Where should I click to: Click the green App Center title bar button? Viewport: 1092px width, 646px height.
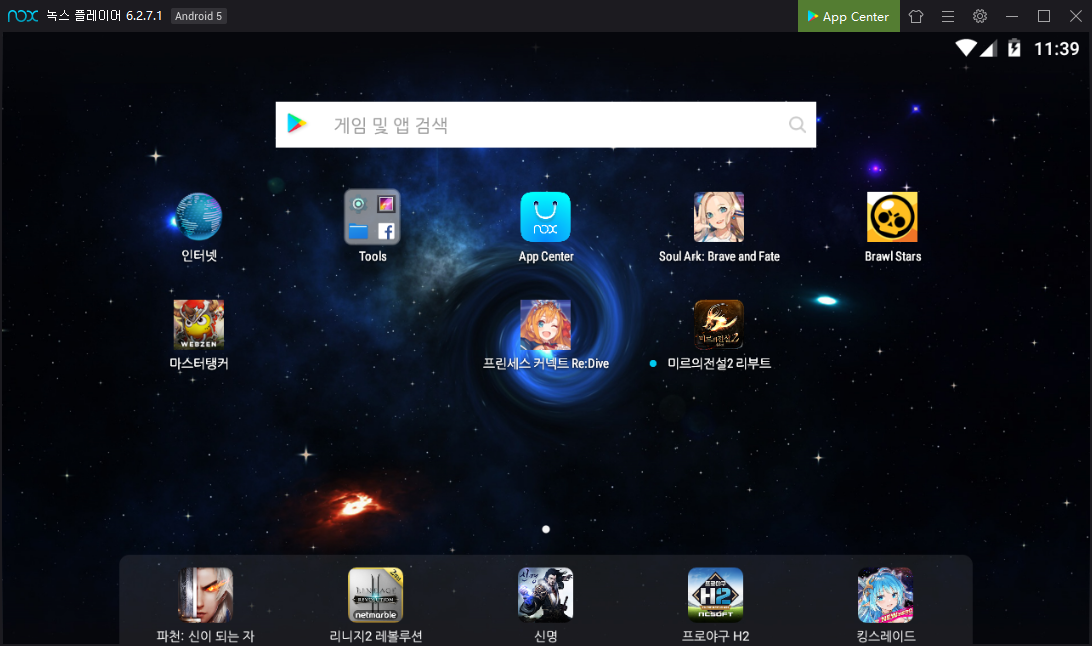848,16
